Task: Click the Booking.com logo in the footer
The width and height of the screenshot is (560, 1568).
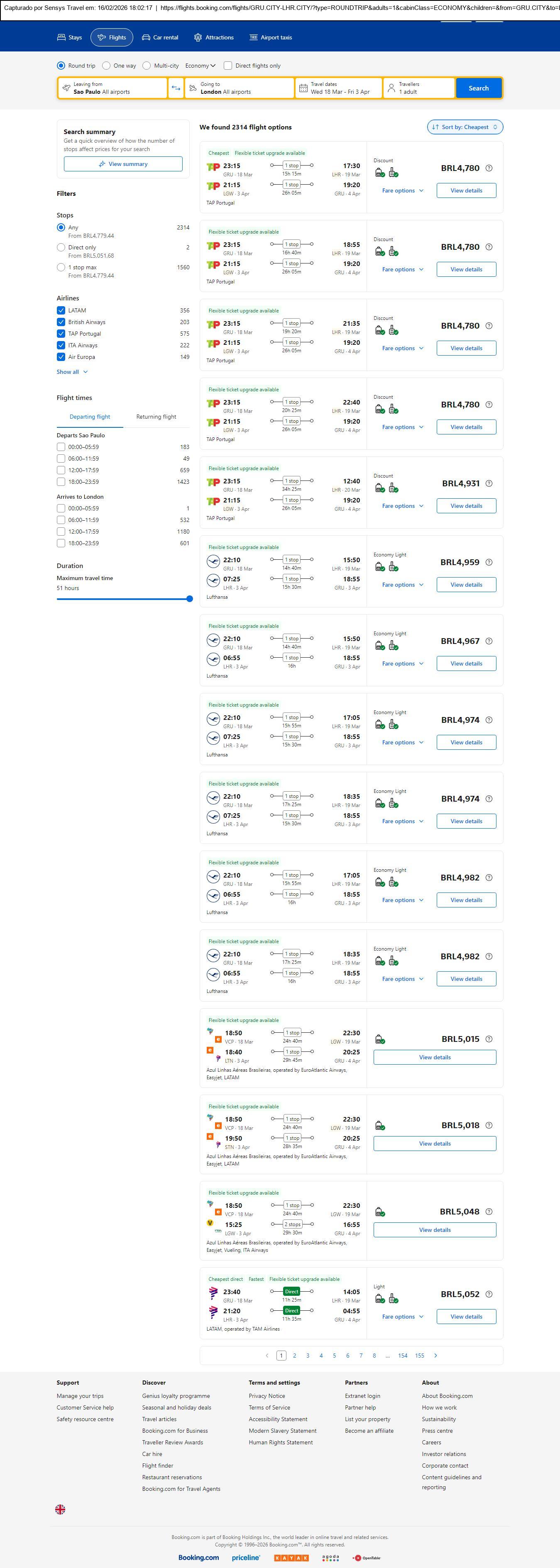Action: coord(198,1557)
